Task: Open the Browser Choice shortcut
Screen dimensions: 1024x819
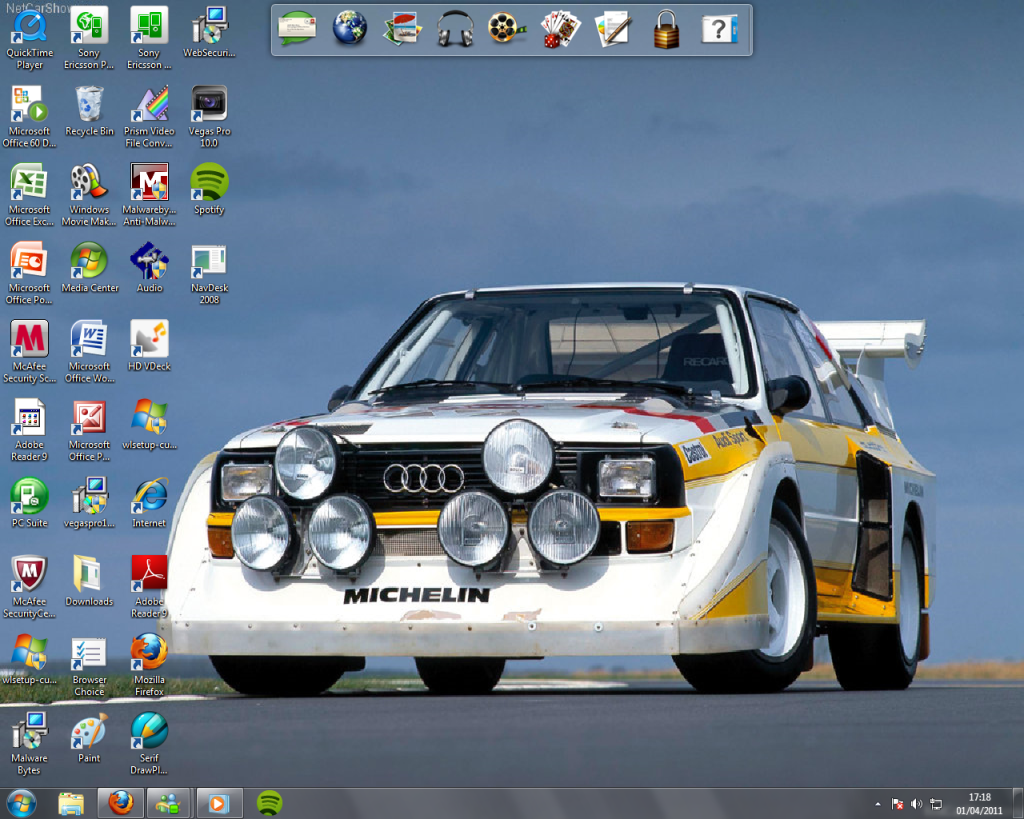Action: click(x=89, y=666)
